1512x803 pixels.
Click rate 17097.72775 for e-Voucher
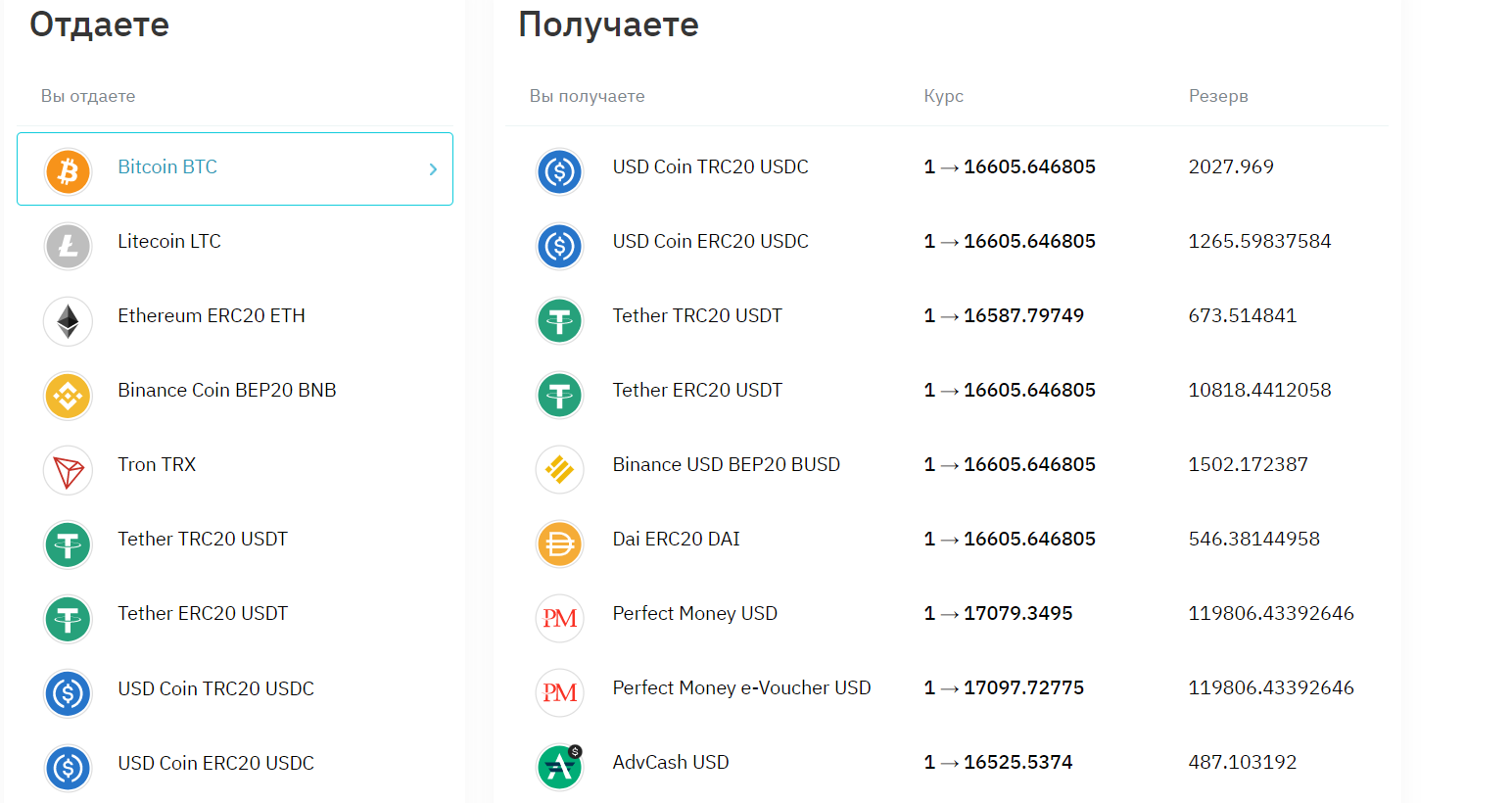tap(1004, 687)
